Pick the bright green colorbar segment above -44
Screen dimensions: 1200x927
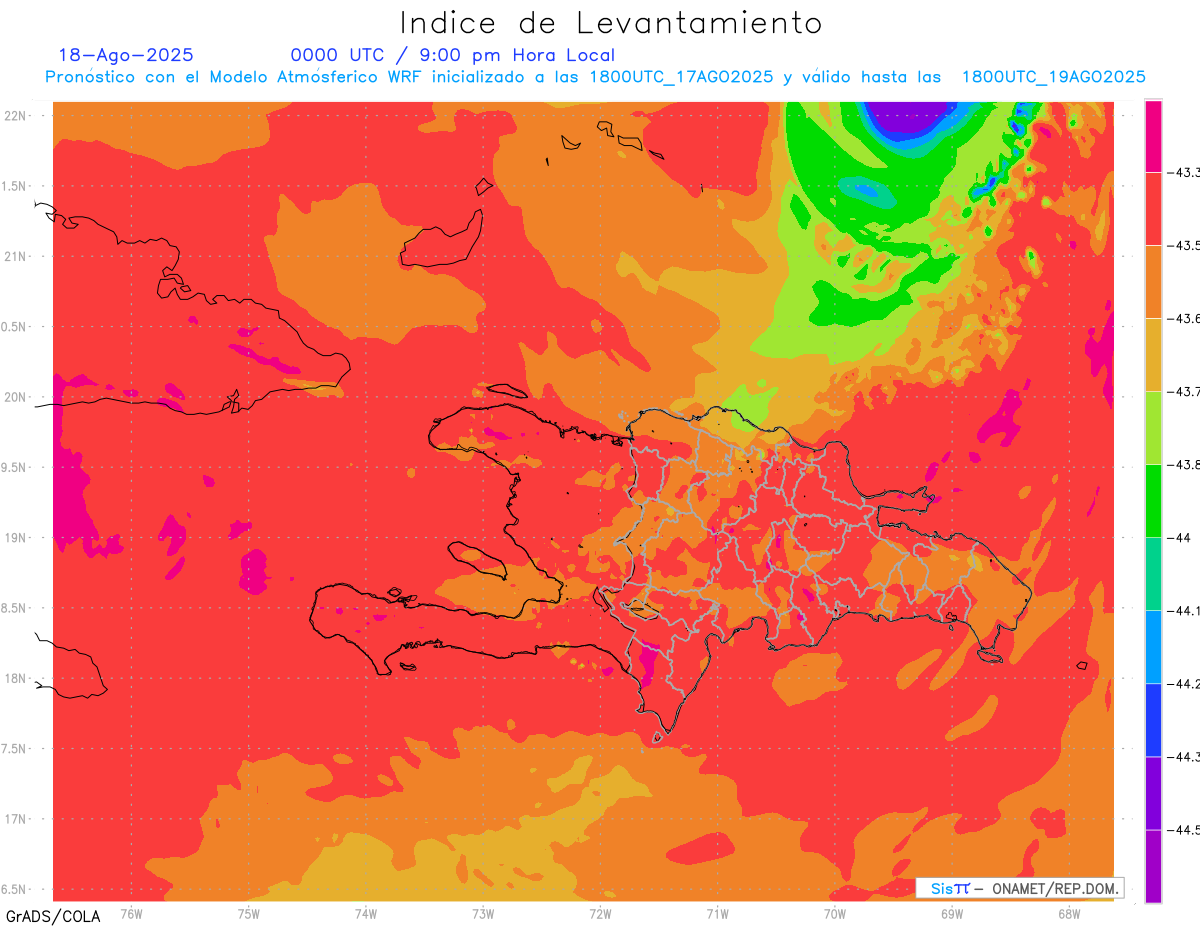coord(1153,501)
